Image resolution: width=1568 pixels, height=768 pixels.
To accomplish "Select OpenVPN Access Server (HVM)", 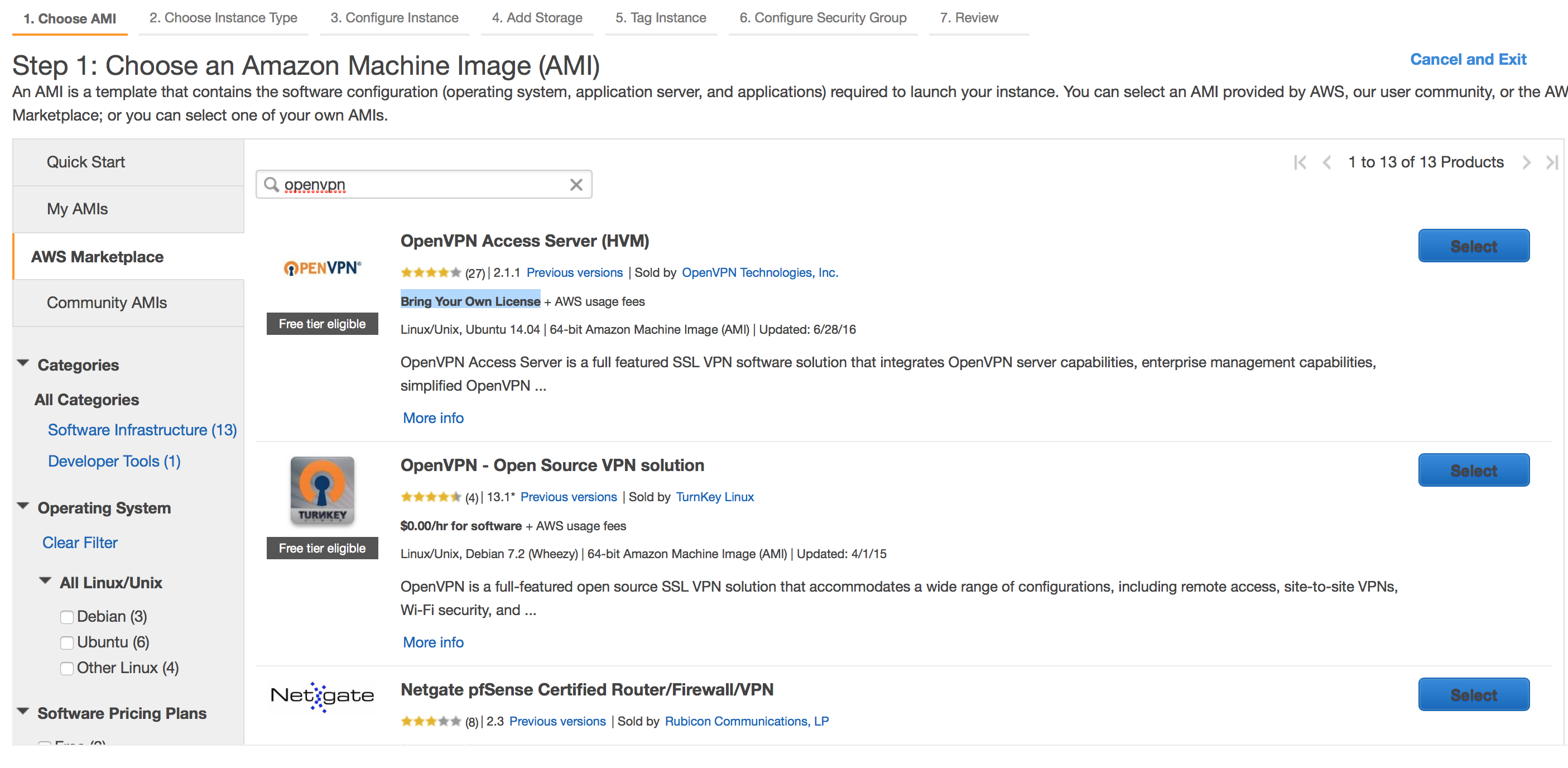I will coord(1474,246).
